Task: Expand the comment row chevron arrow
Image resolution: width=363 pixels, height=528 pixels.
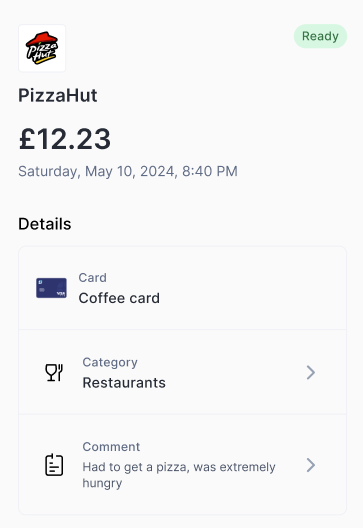Action: coord(311,465)
